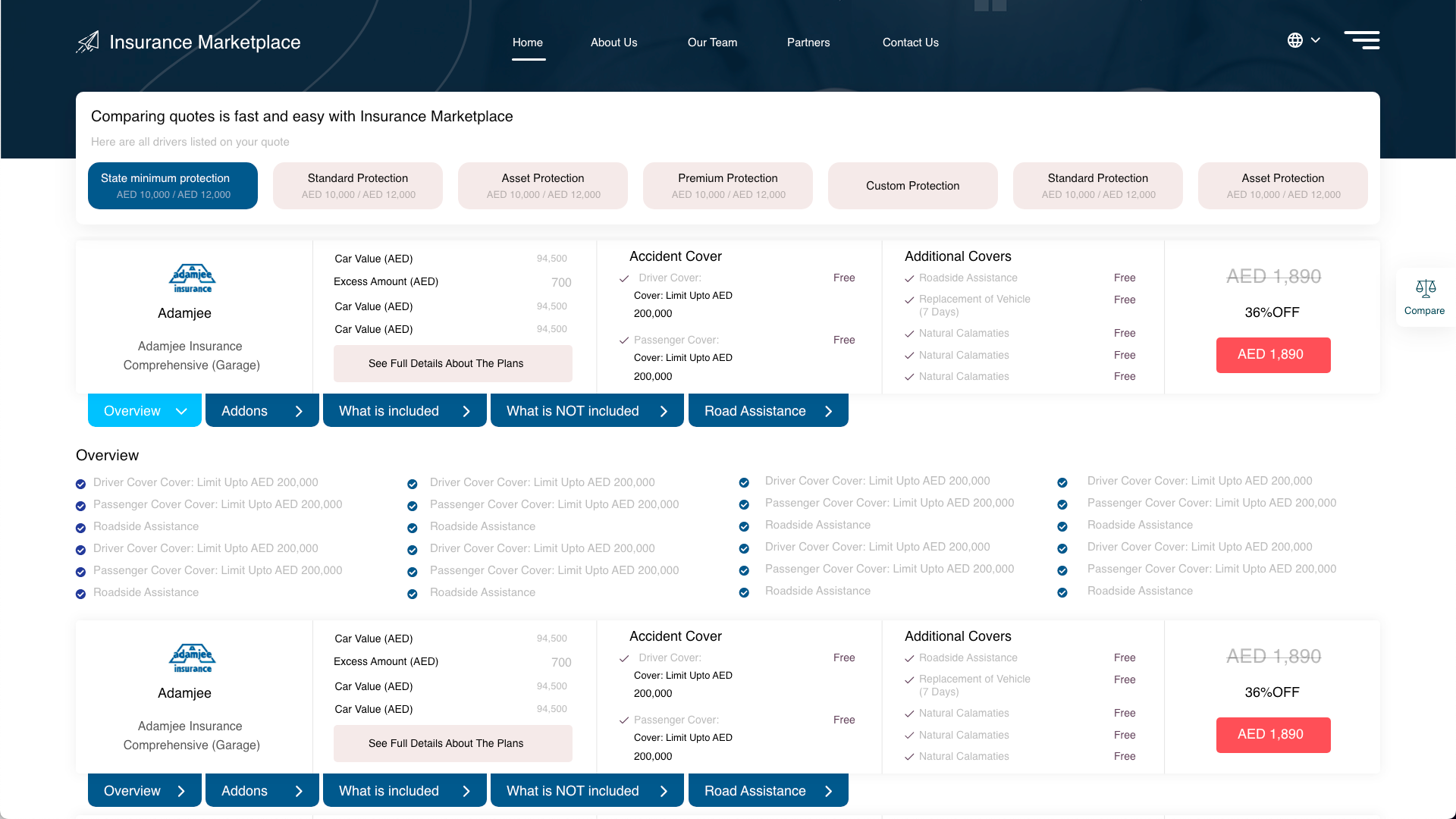Toggle checkmark next to first Passenger Cover

(624, 340)
